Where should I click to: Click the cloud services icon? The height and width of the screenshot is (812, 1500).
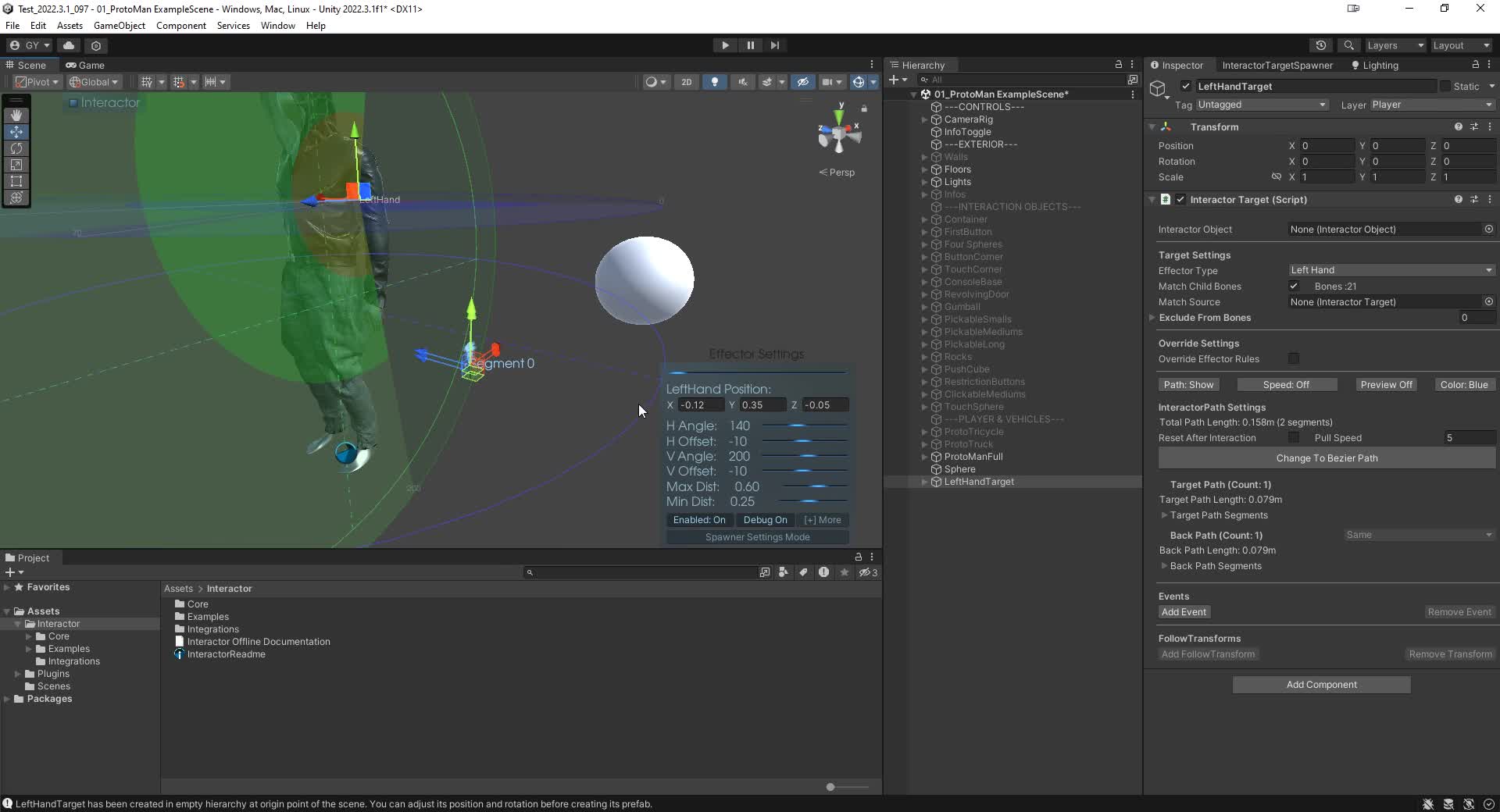69,45
